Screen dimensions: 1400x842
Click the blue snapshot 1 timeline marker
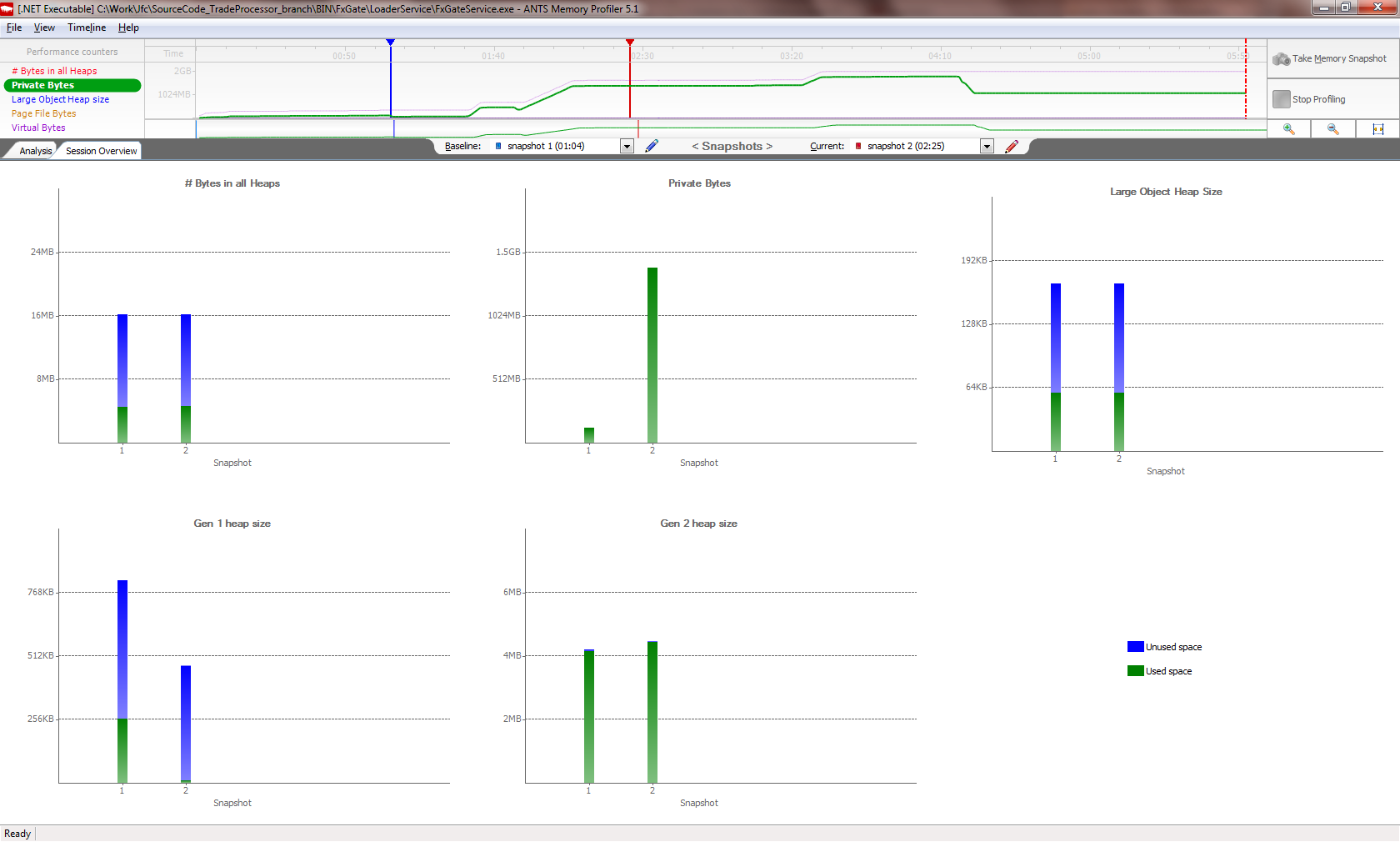tap(390, 42)
